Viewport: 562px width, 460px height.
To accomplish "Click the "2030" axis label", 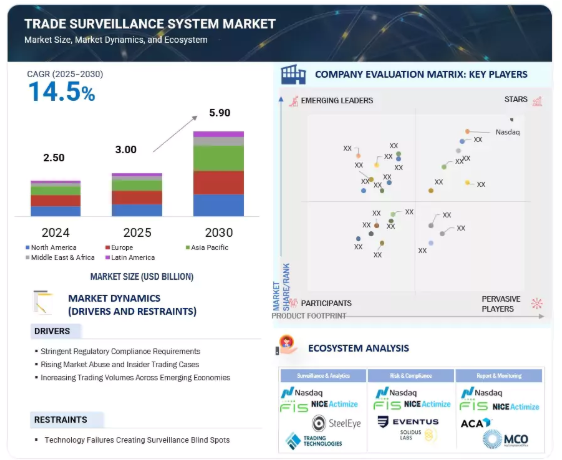I will point(219,233).
